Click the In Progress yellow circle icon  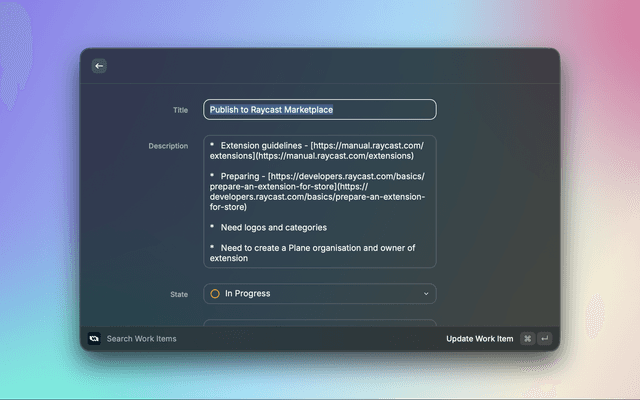pos(215,294)
